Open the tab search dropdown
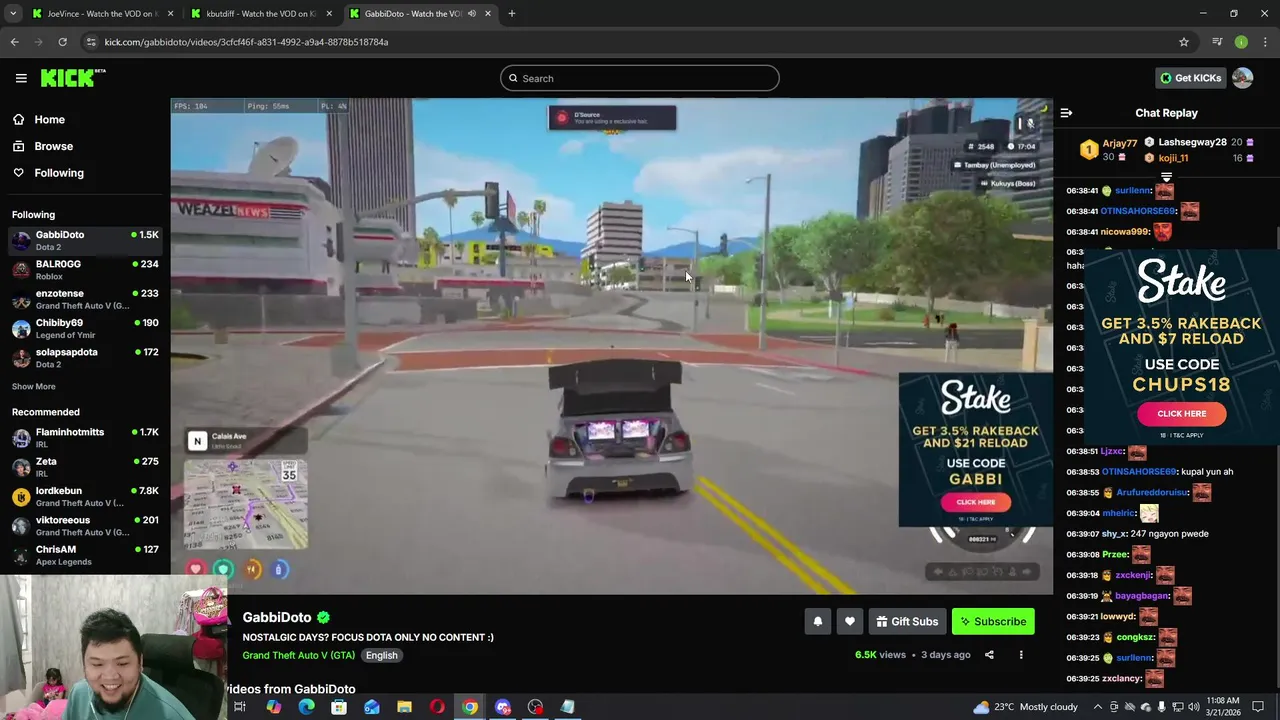The image size is (1280, 720). [12, 14]
